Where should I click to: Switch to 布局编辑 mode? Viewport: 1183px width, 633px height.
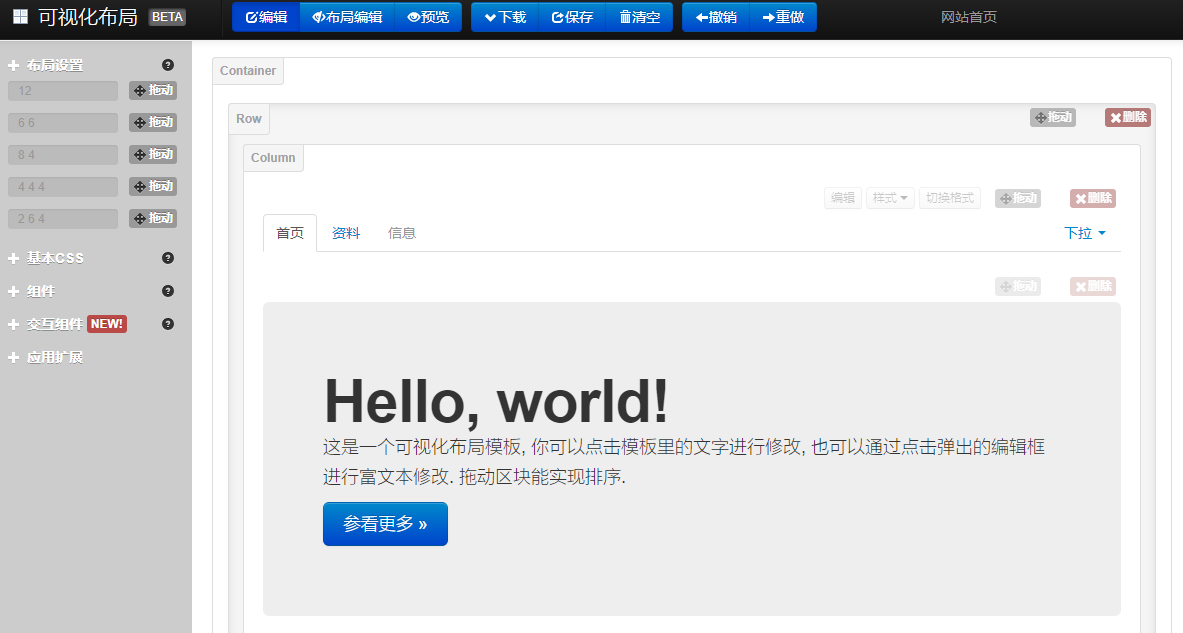(347, 17)
